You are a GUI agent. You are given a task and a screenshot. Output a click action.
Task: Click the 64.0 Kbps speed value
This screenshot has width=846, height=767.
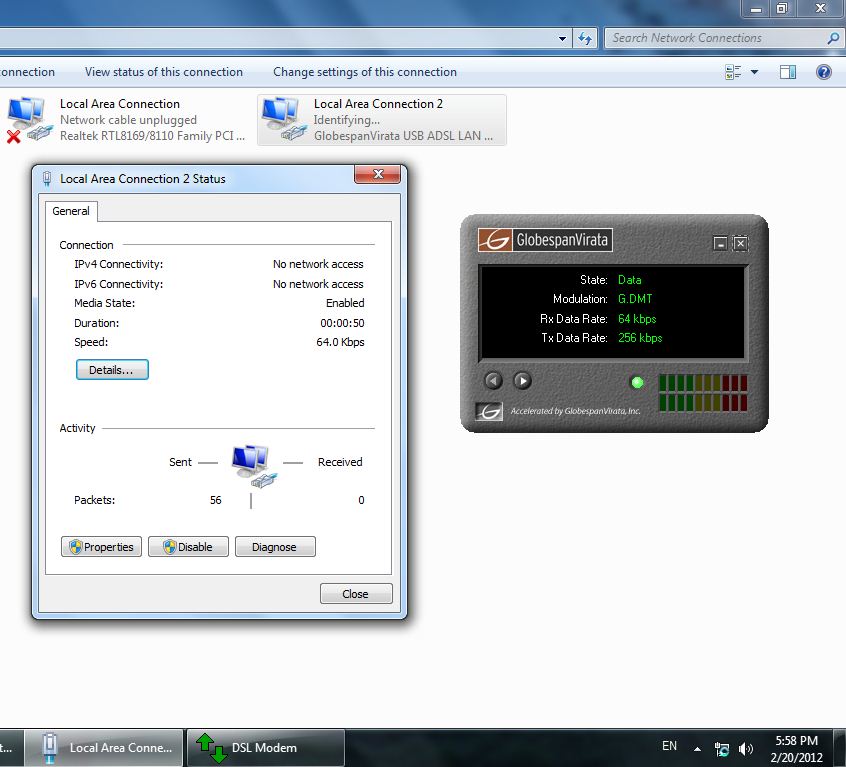click(x=340, y=342)
